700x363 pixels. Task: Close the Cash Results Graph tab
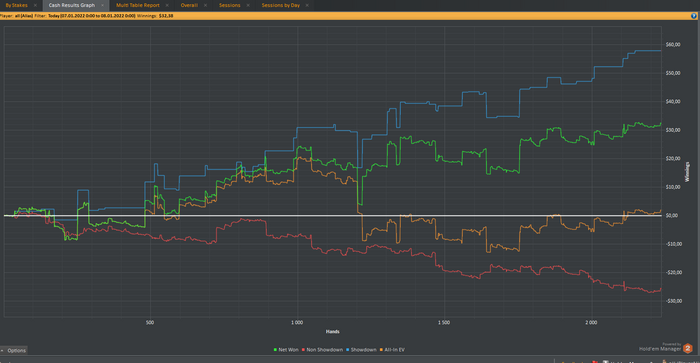[102, 5]
